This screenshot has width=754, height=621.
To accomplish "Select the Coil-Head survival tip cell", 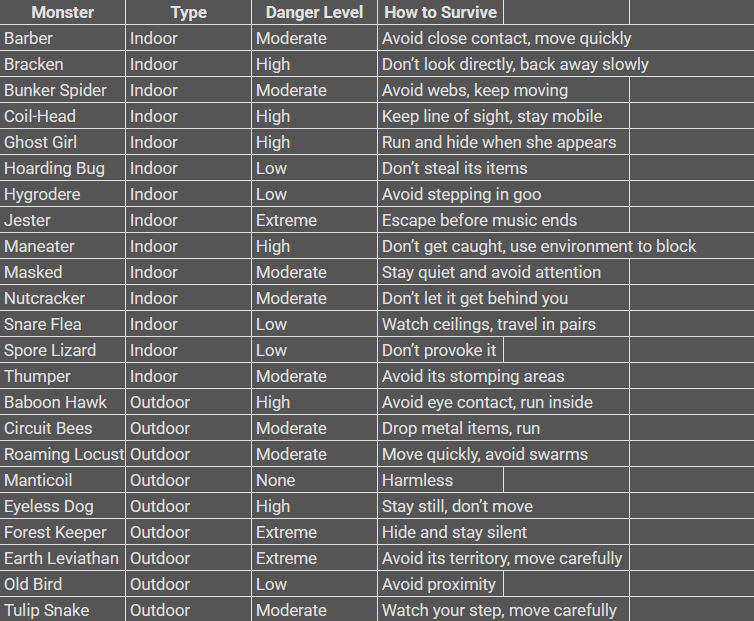I will (x=492, y=116).
